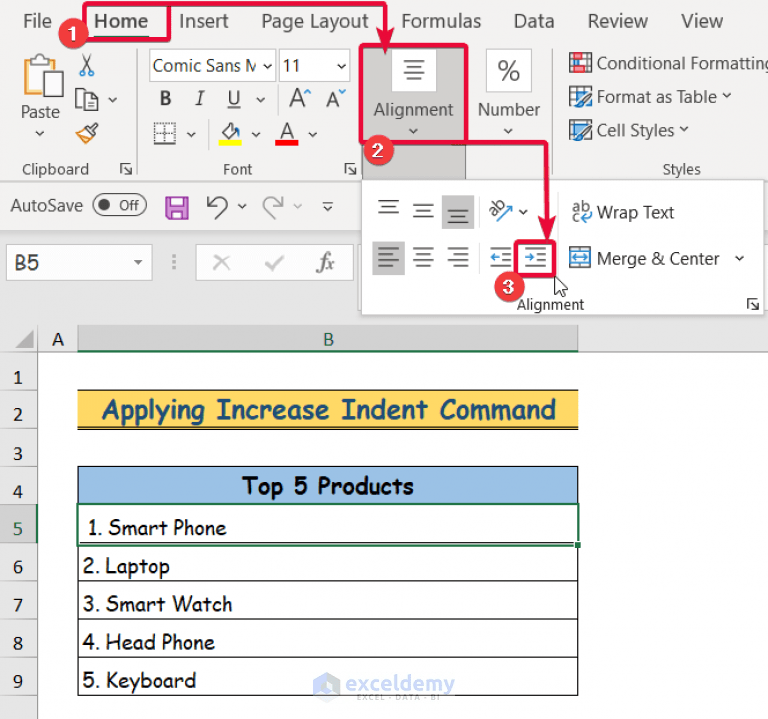This screenshot has height=719, width=768.
Task: Apply red Font Color
Action: click(x=287, y=134)
